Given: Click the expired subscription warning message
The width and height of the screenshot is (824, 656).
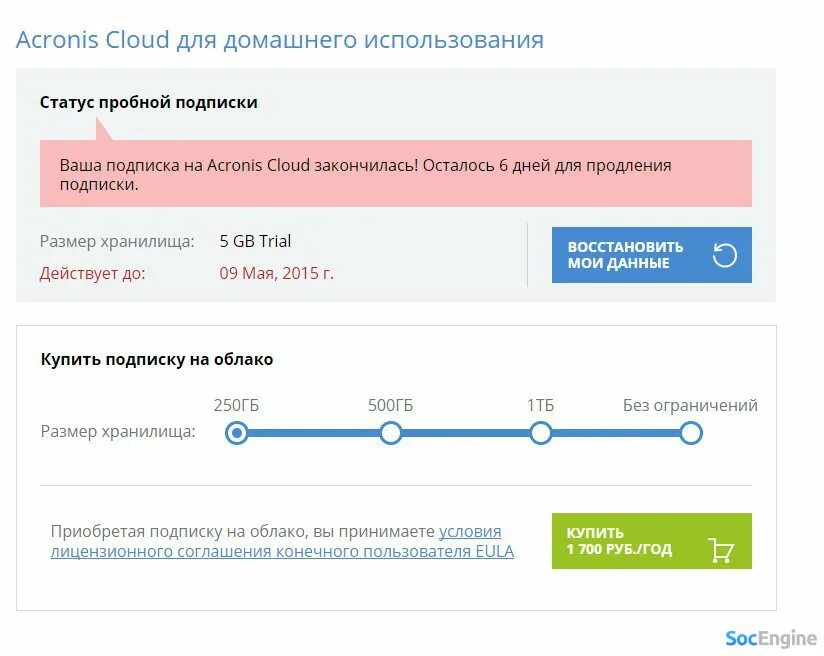Looking at the screenshot, I should point(396,174).
